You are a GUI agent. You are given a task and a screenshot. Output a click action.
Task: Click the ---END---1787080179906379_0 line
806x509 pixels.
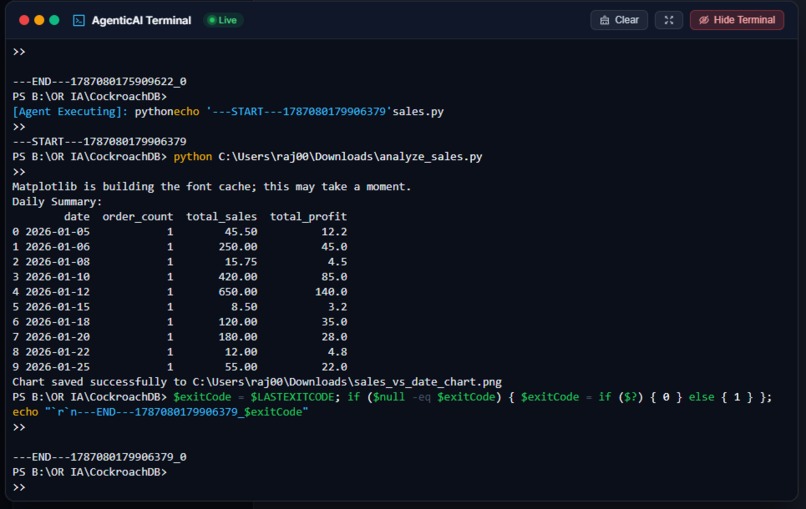coord(99,457)
